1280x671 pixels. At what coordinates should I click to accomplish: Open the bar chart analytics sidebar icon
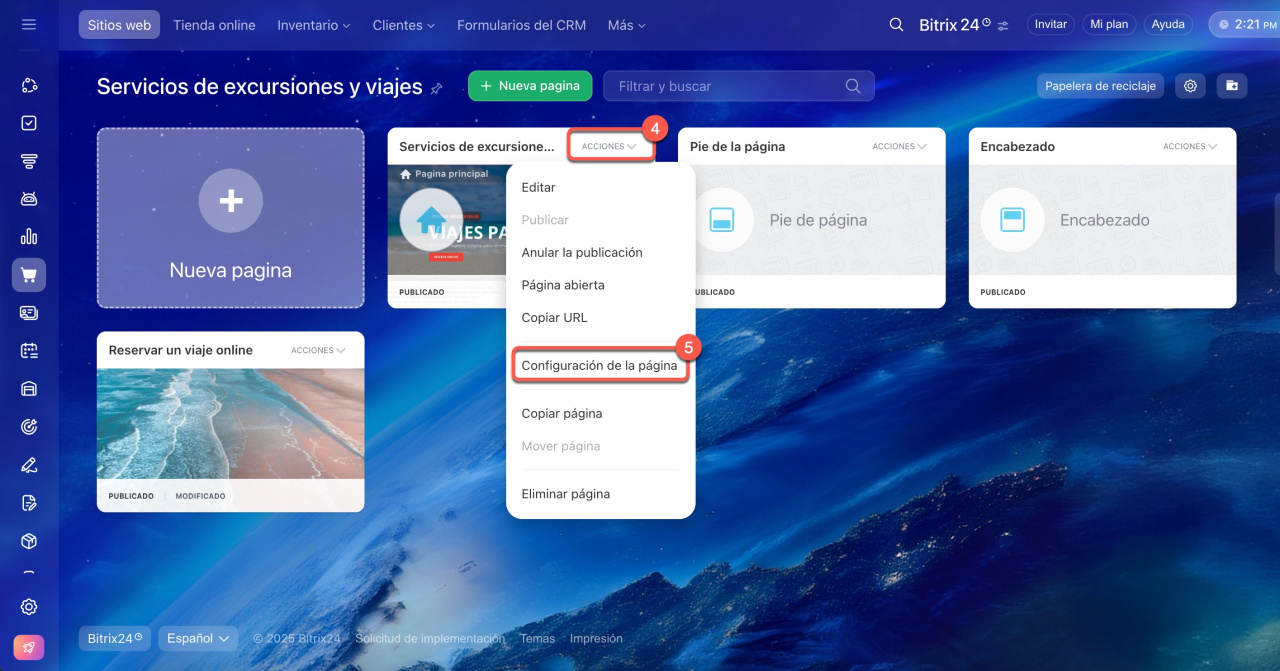coord(29,237)
